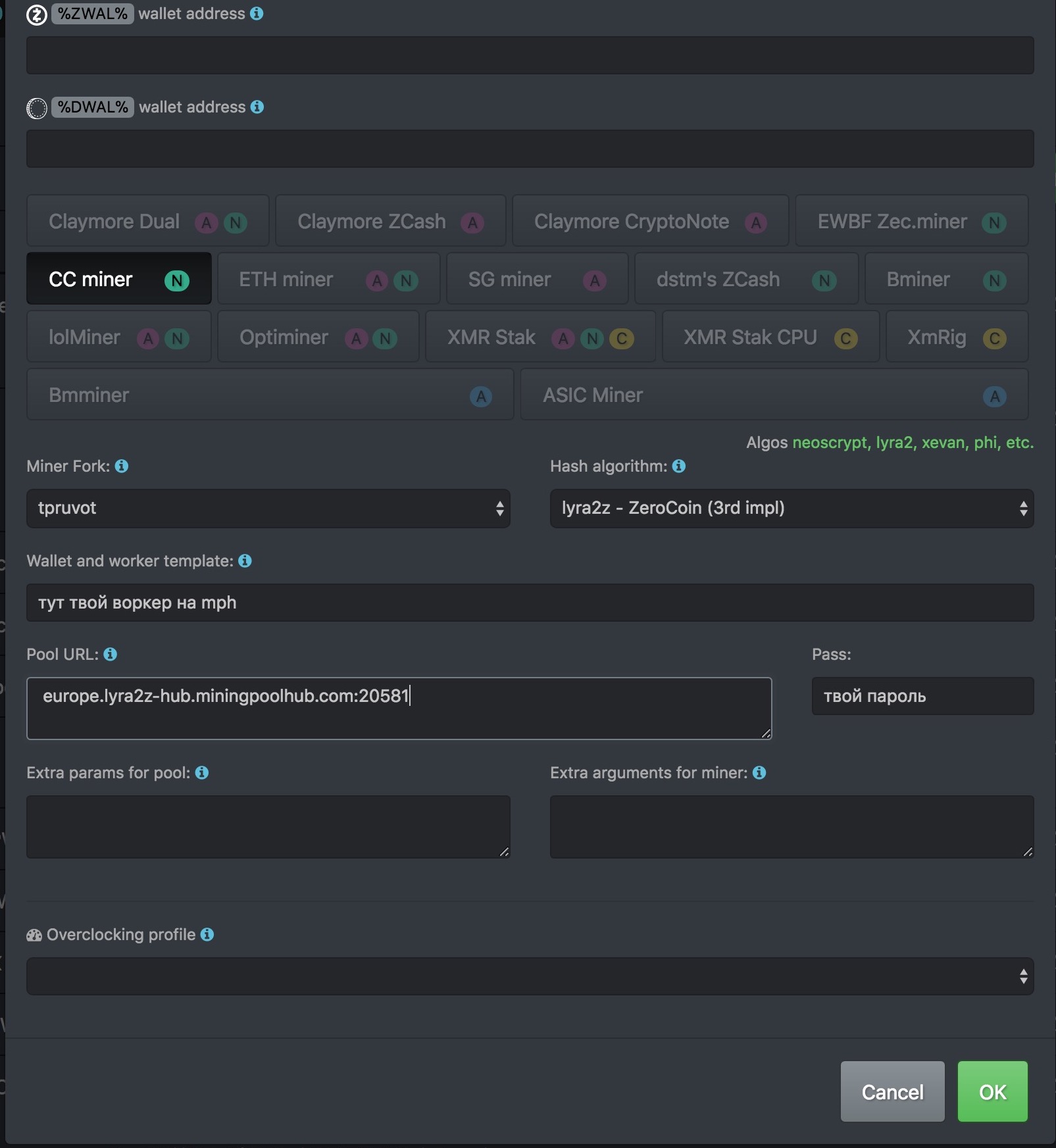
Task: Select the lolMiner option
Action: point(119,337)
